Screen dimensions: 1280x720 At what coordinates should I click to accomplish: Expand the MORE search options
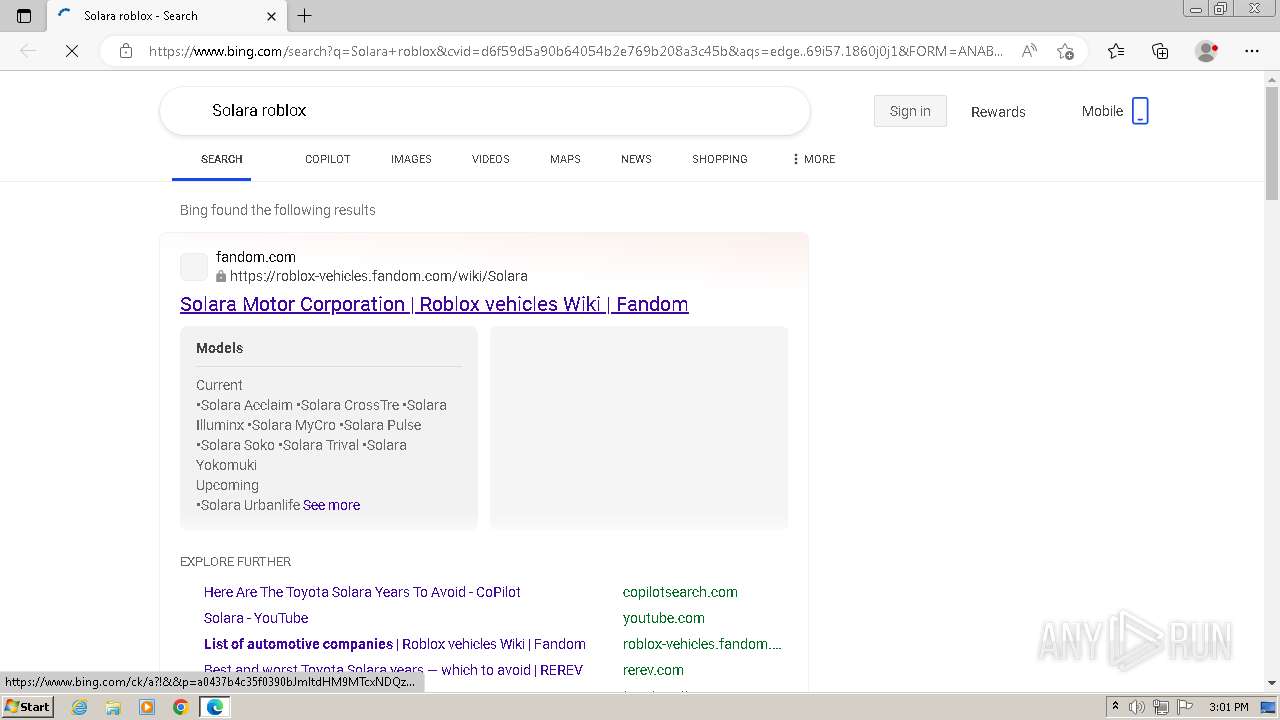[813, 159]
